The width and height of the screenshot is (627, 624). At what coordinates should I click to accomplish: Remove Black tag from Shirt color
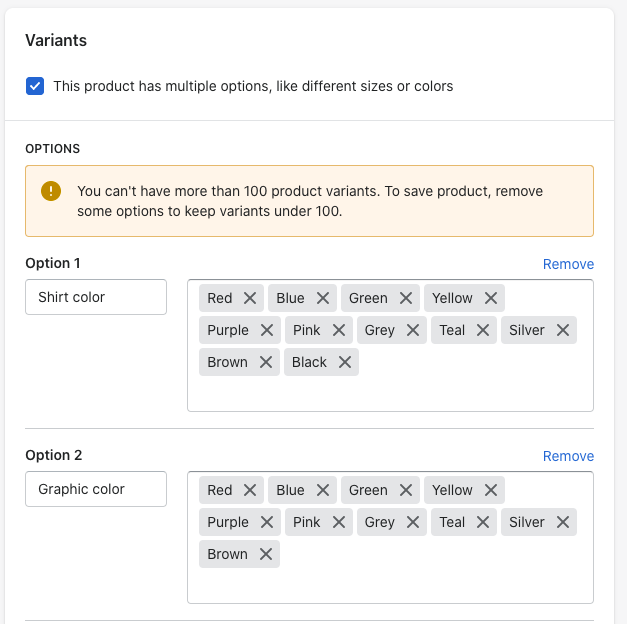tap(345, 362)
